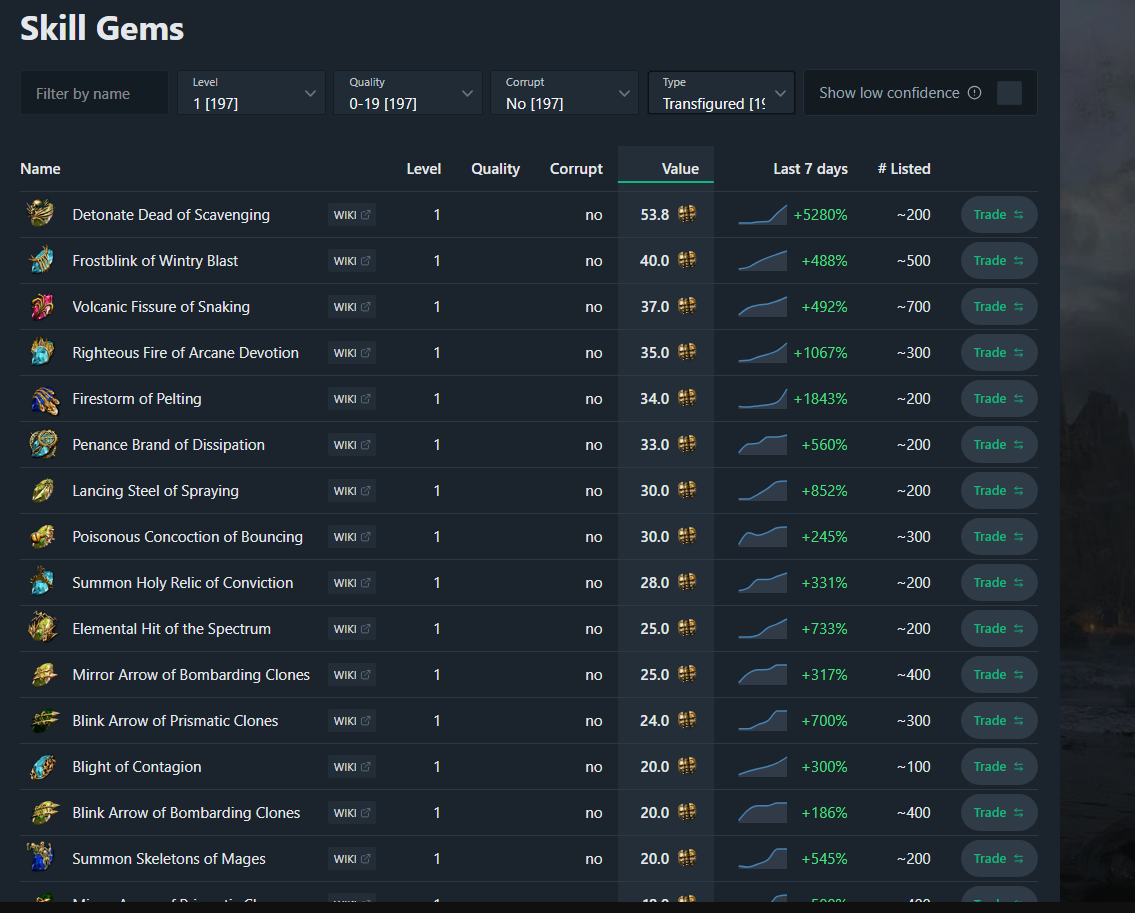This screenshot has width=1135, height=913.
Task: Click the Blink Arrow of Bombarding Clones icon
Action: tap(45, 812)
